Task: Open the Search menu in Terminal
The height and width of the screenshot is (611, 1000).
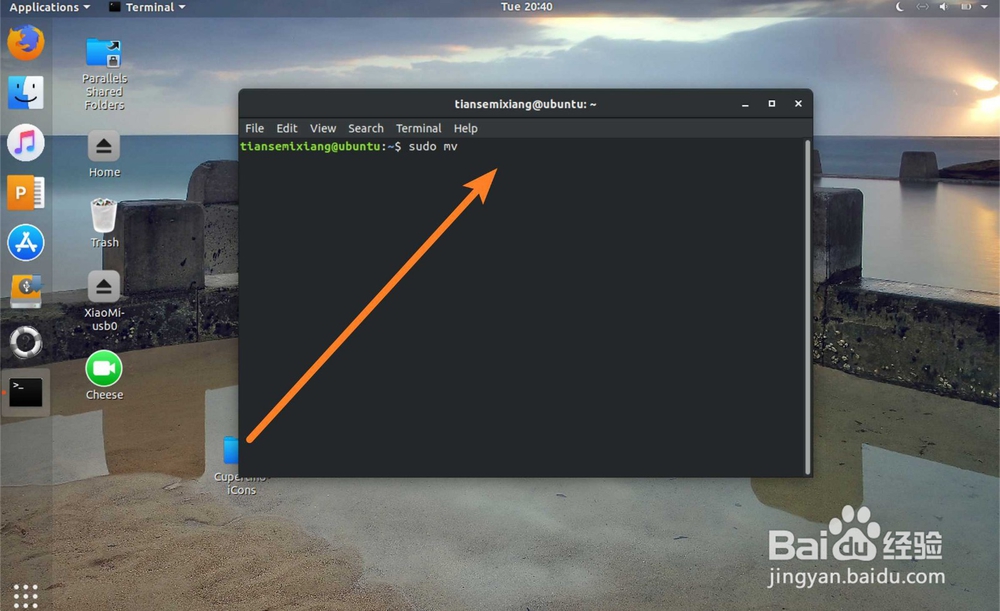Action: [x=365, y=128]
